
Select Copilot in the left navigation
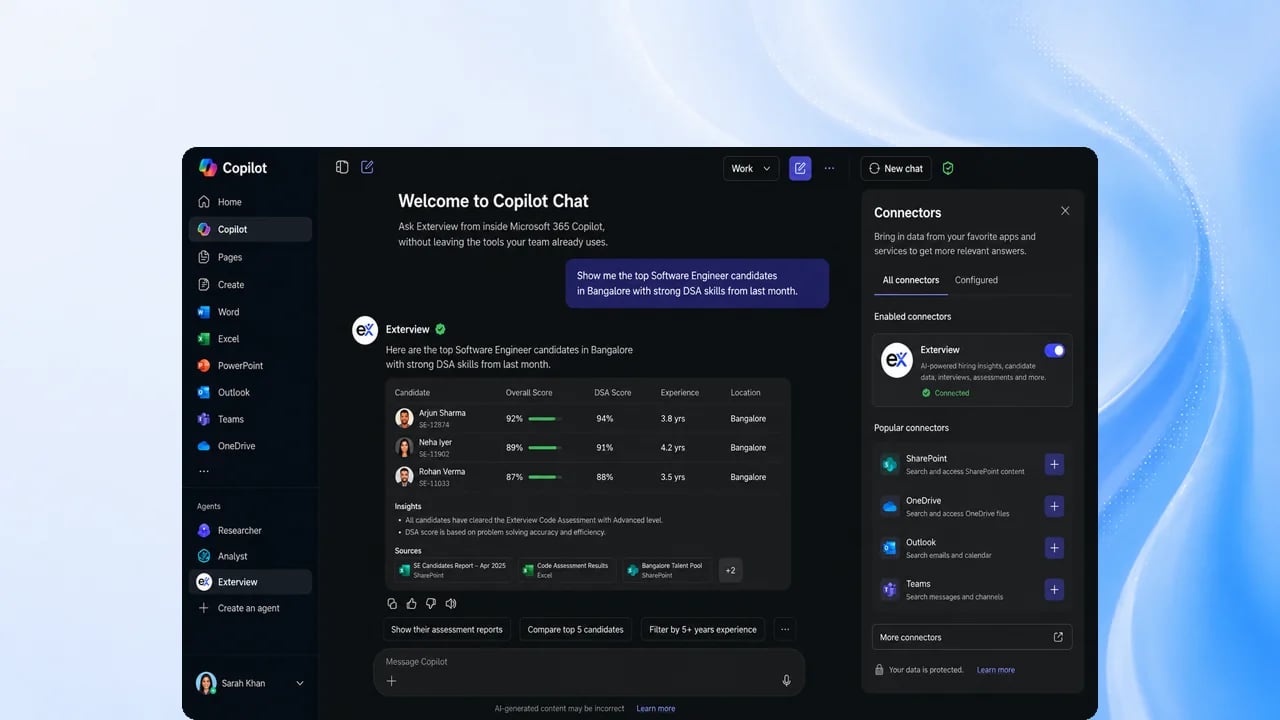pyautogui.click(x=250, y=229)
